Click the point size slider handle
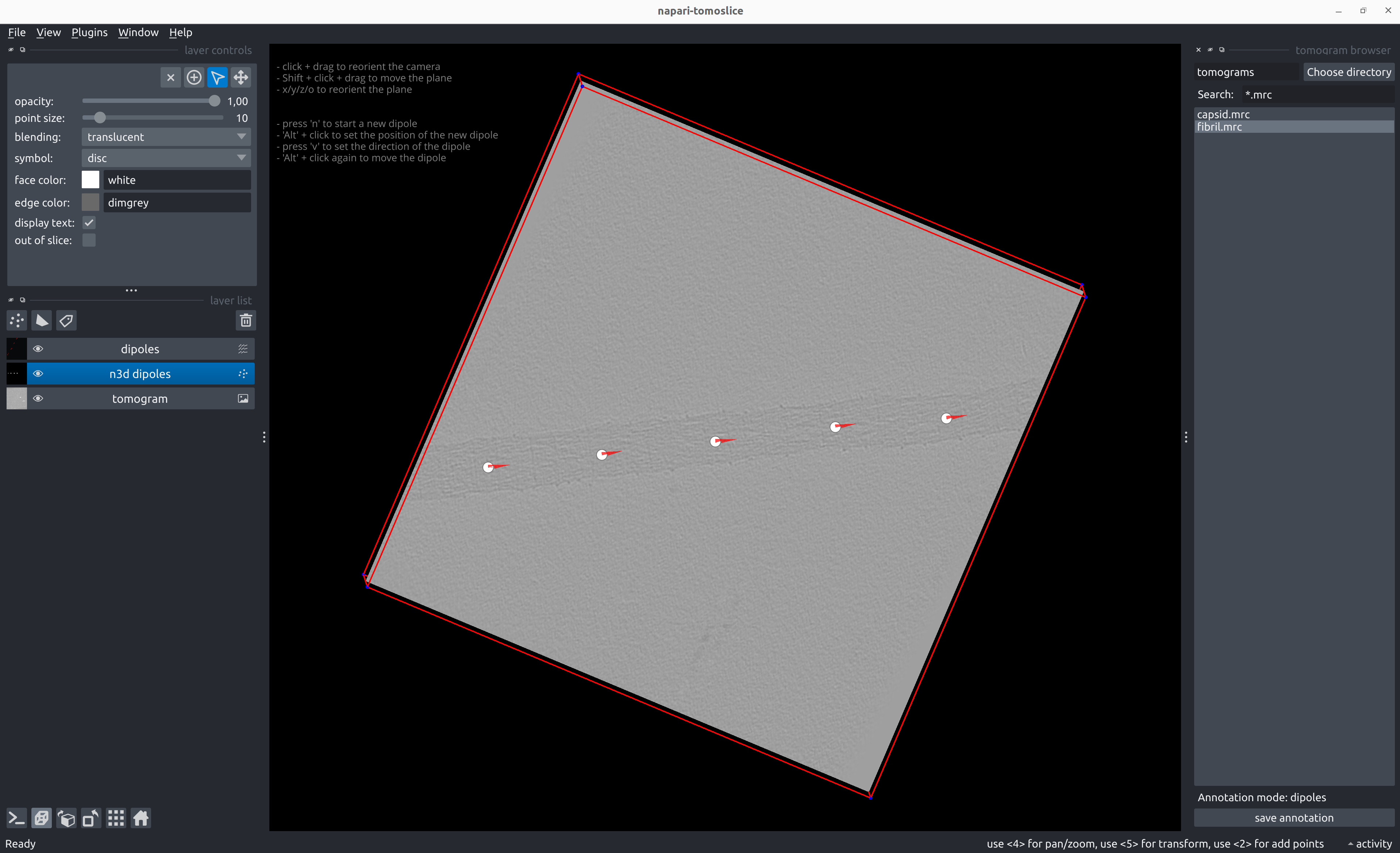The height and width of the screenshot is (853, 1400). pos(100,118)
